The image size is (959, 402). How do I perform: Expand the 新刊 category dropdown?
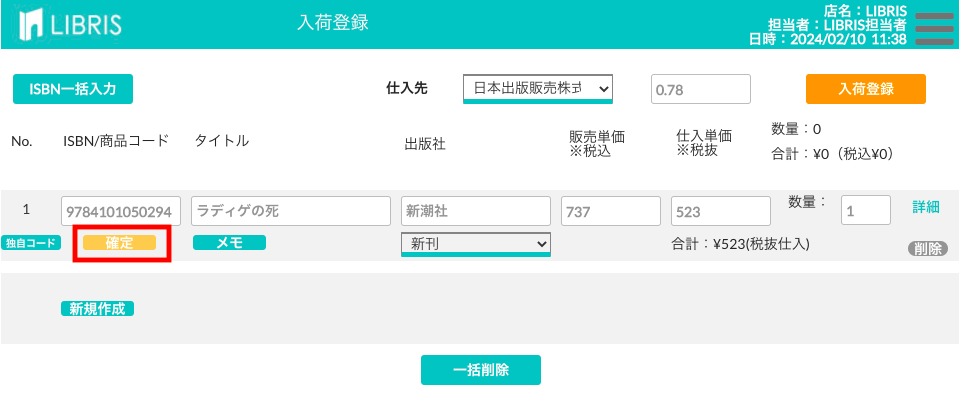[x=476, y=244]
